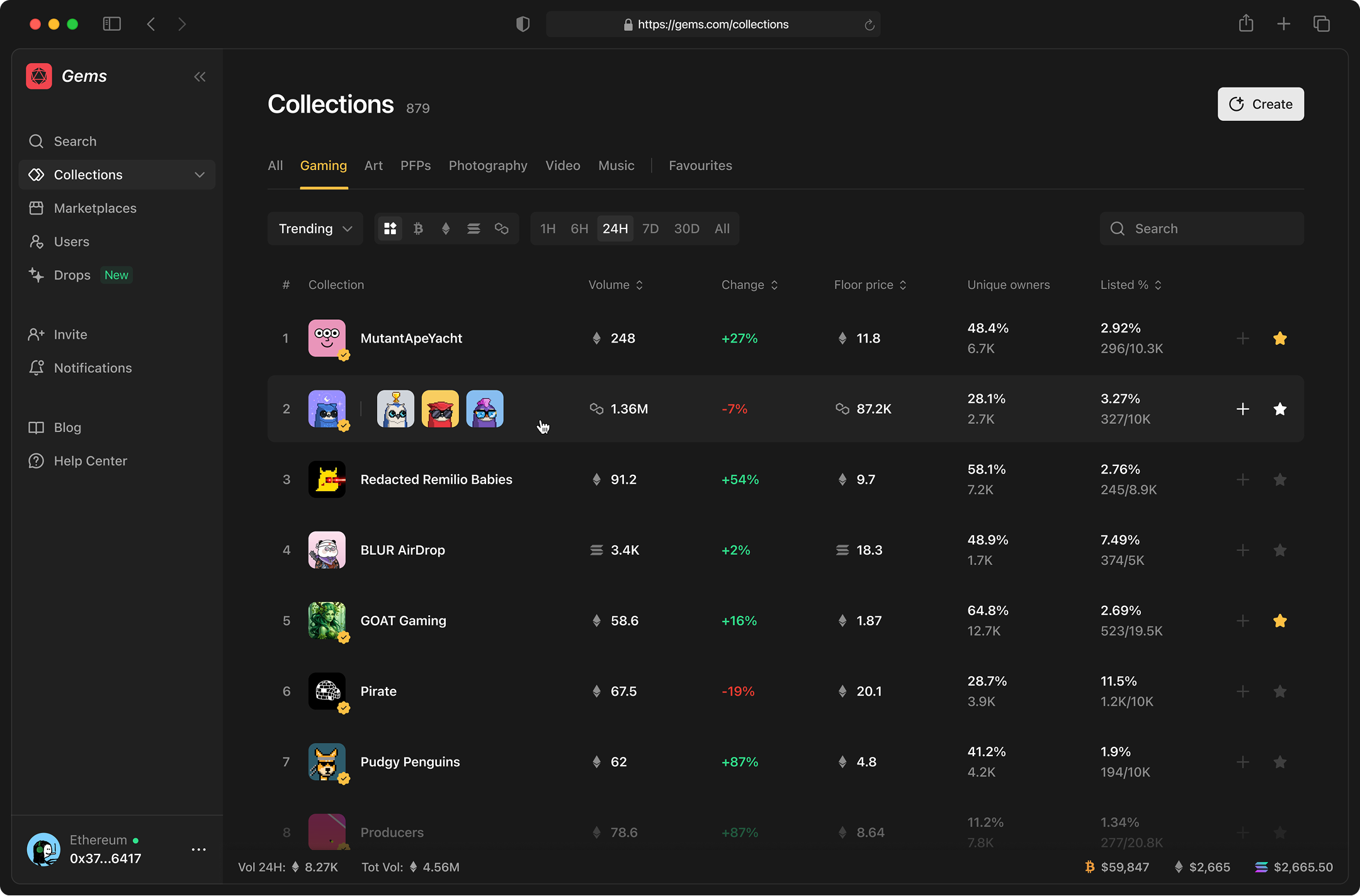Select the Bitcoin currency filter icon

(419, 229)
